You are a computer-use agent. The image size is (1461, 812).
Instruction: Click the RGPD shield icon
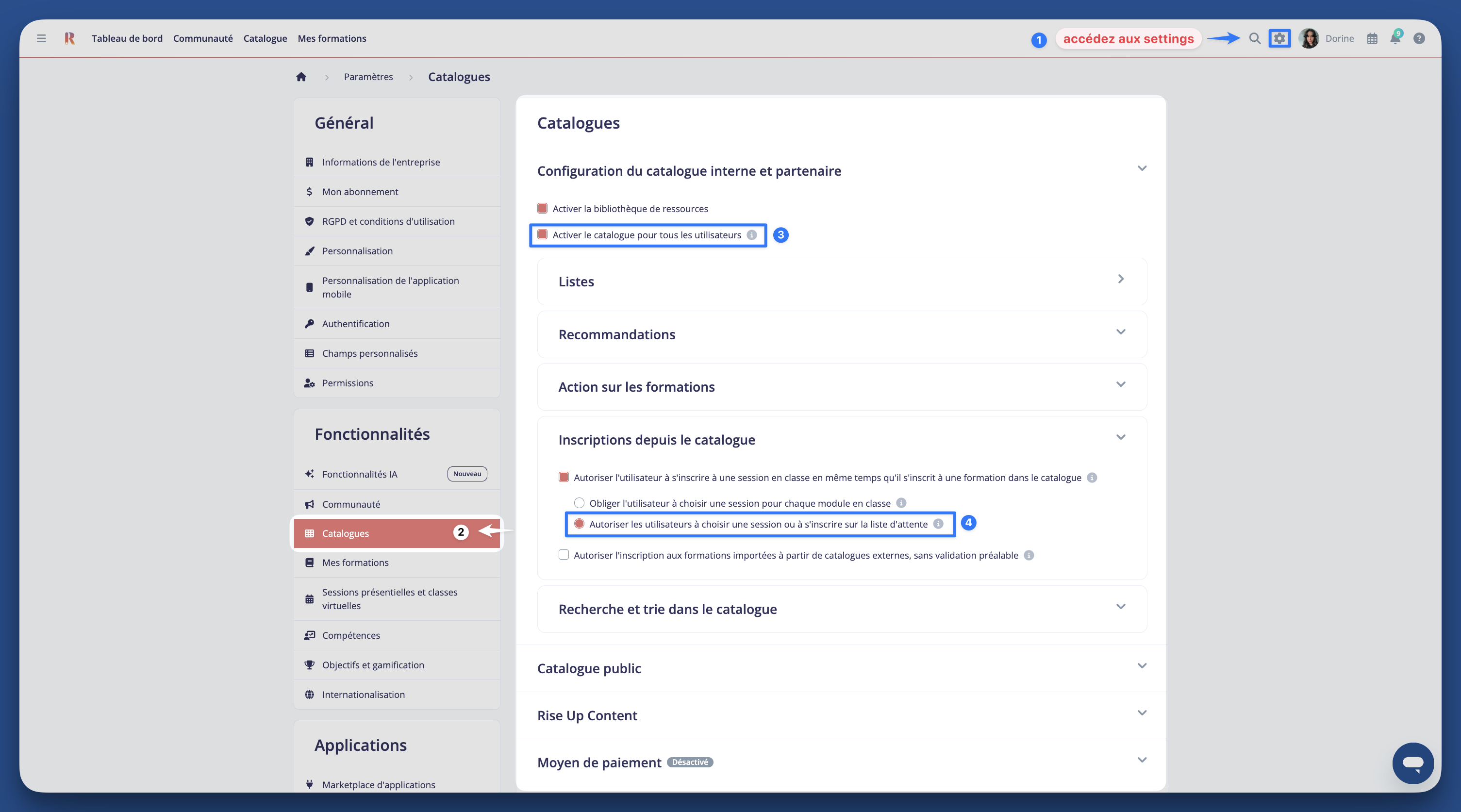pos(309,221)
